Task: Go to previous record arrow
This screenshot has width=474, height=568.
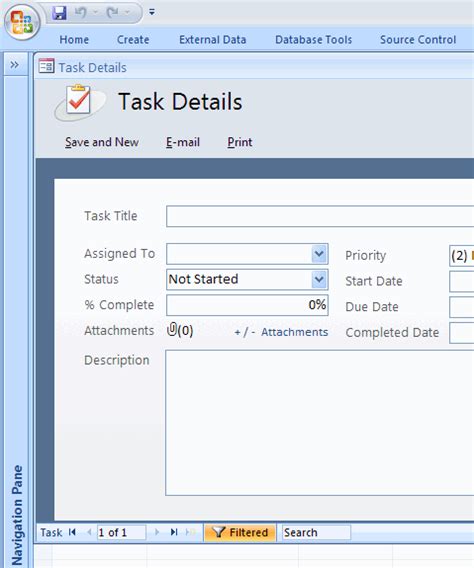Action: coord(89,532)
